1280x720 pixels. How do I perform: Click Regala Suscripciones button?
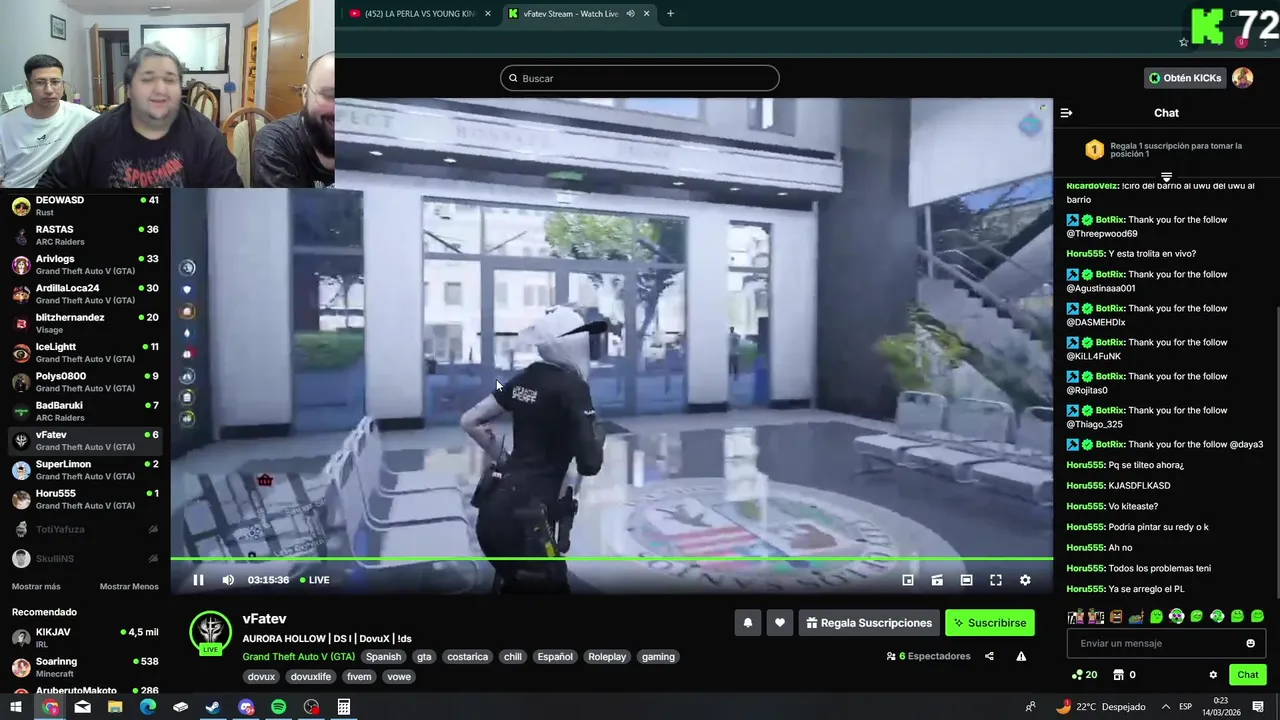(869, 623)
